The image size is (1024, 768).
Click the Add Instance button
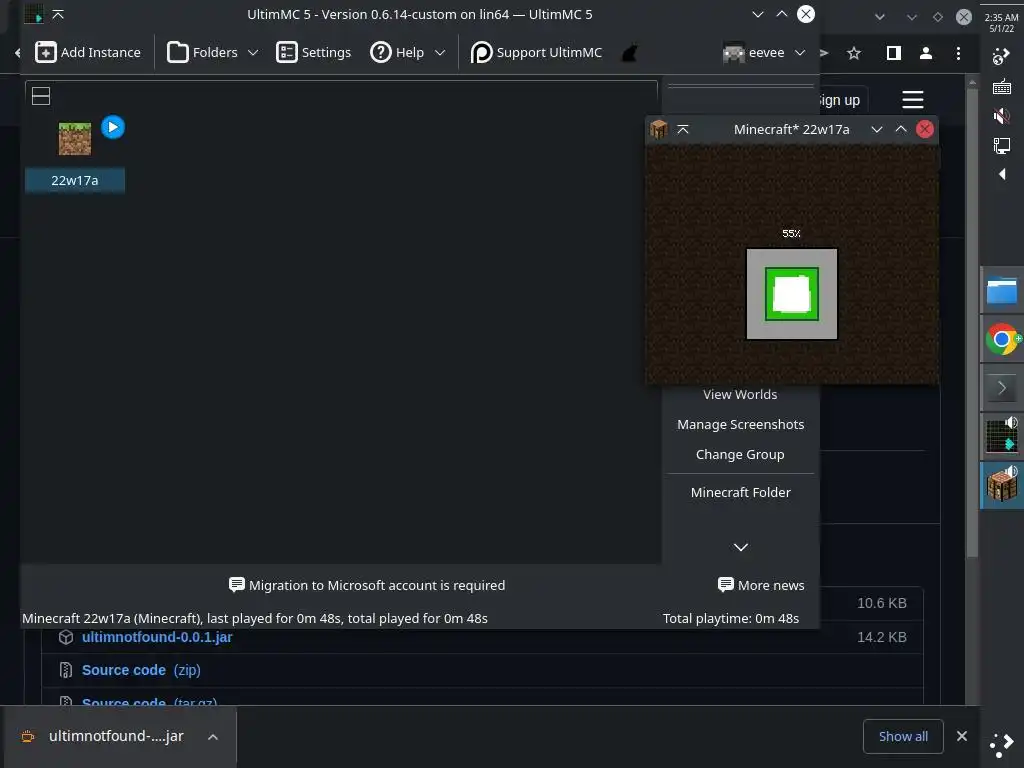click(x=88, y=52)
